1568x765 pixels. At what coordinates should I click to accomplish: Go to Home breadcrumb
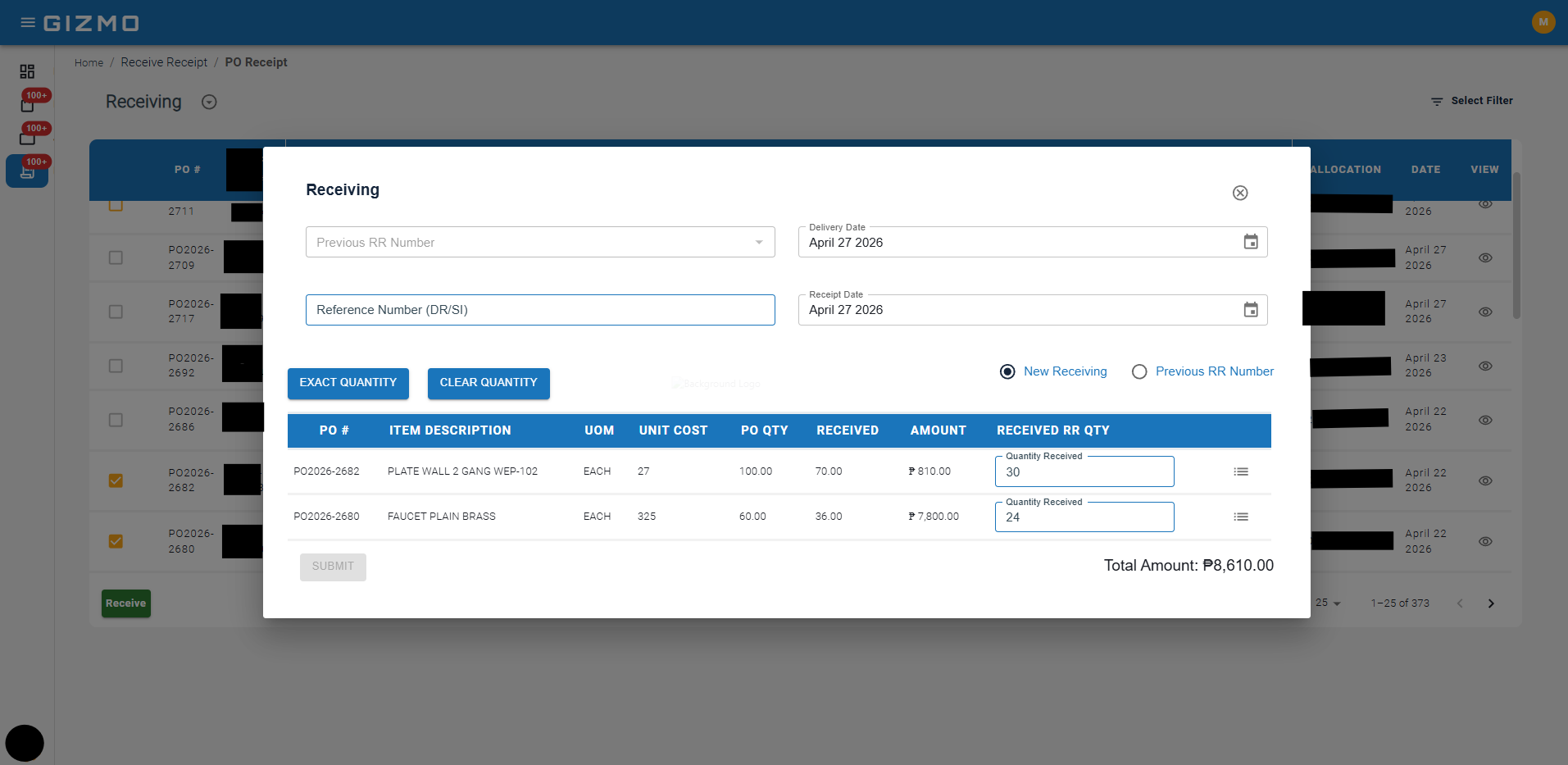pos(89,62)
